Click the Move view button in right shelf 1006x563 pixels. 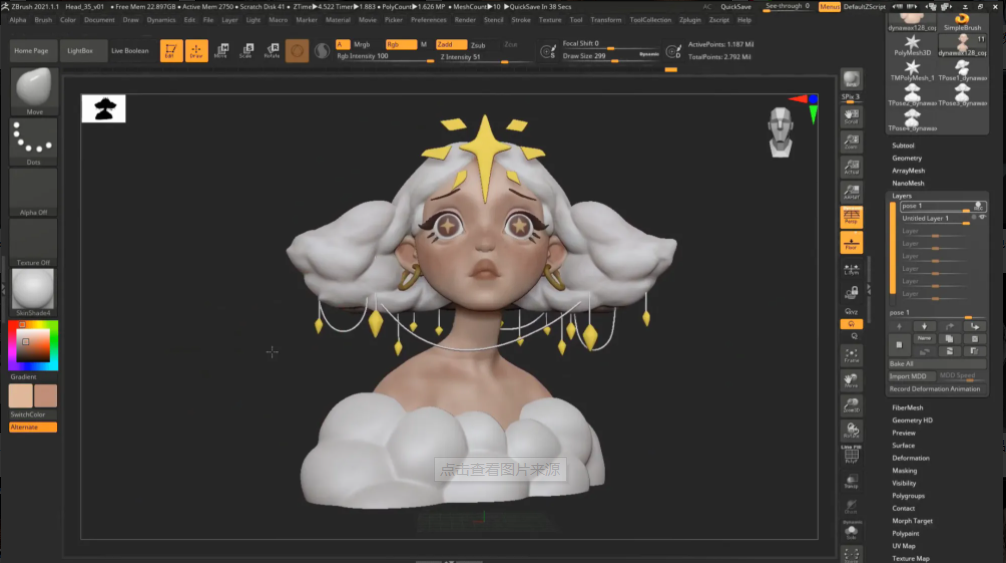pos(851,380)
